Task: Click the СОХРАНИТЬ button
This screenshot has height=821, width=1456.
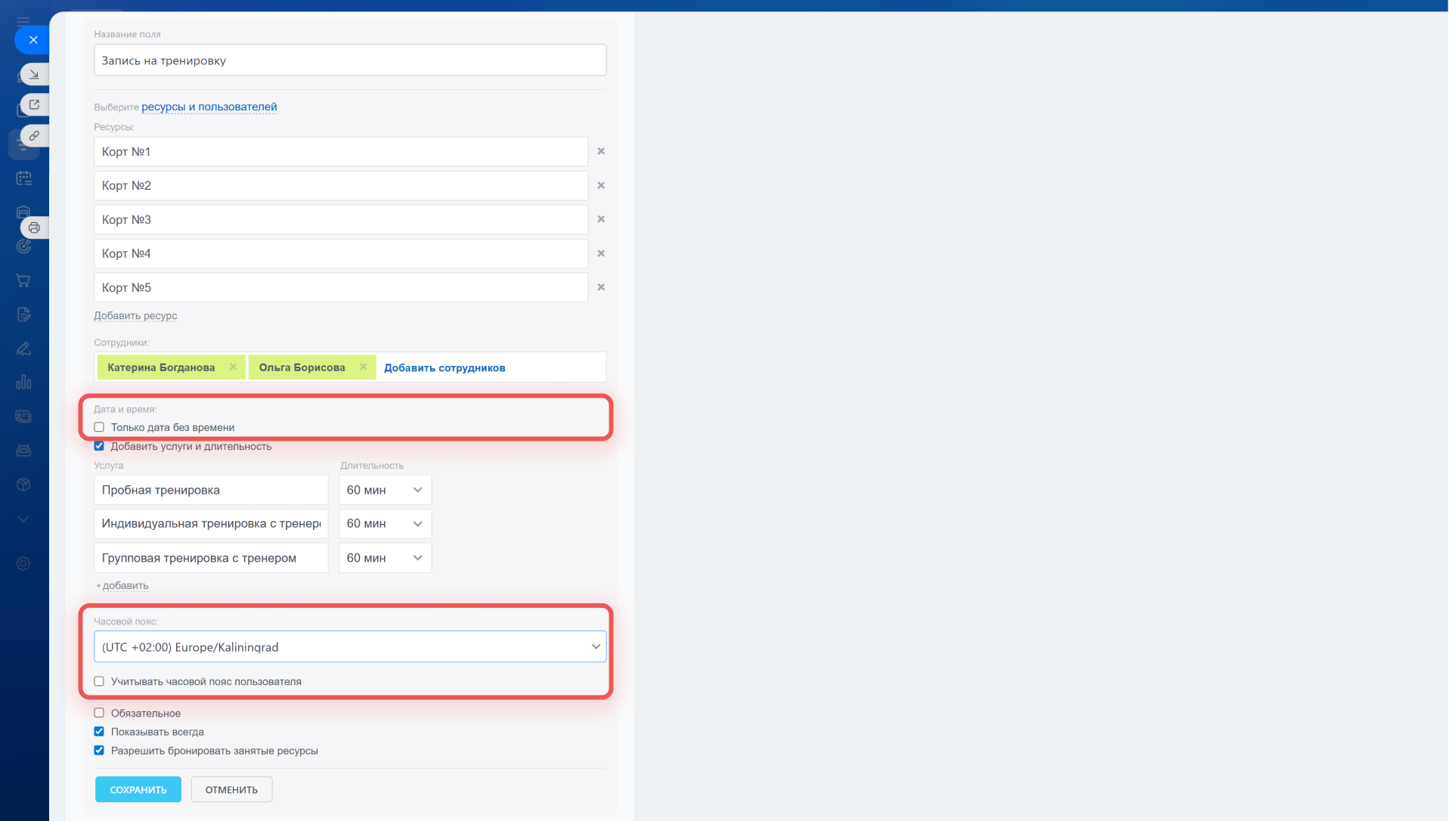Action: coord(138,789)
